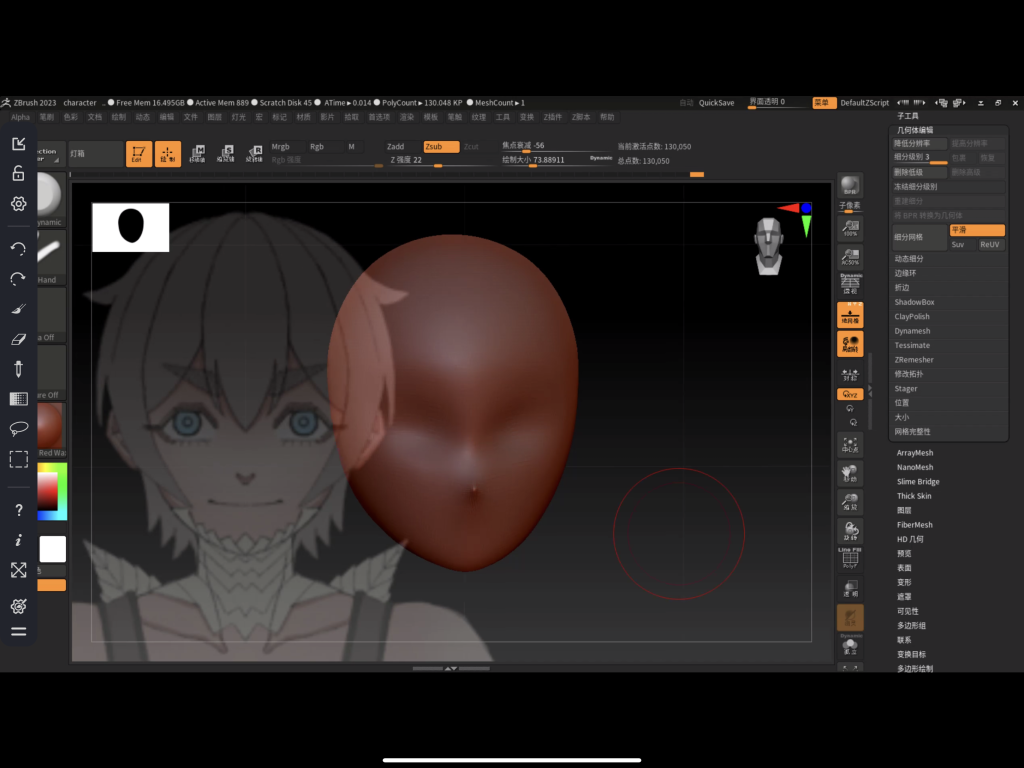Click the settings gear in left sidebar
Screen dimensions: 1024x768
pyautogui.click(x=18, y=204)
